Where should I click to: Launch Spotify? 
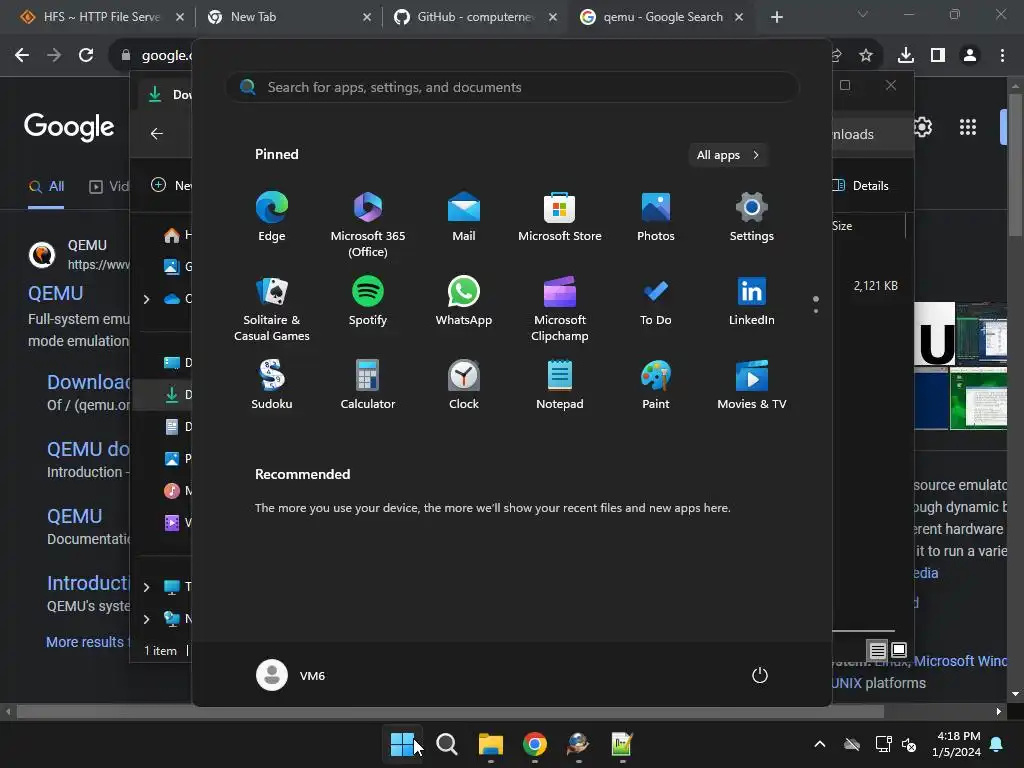tap(368, 301)
